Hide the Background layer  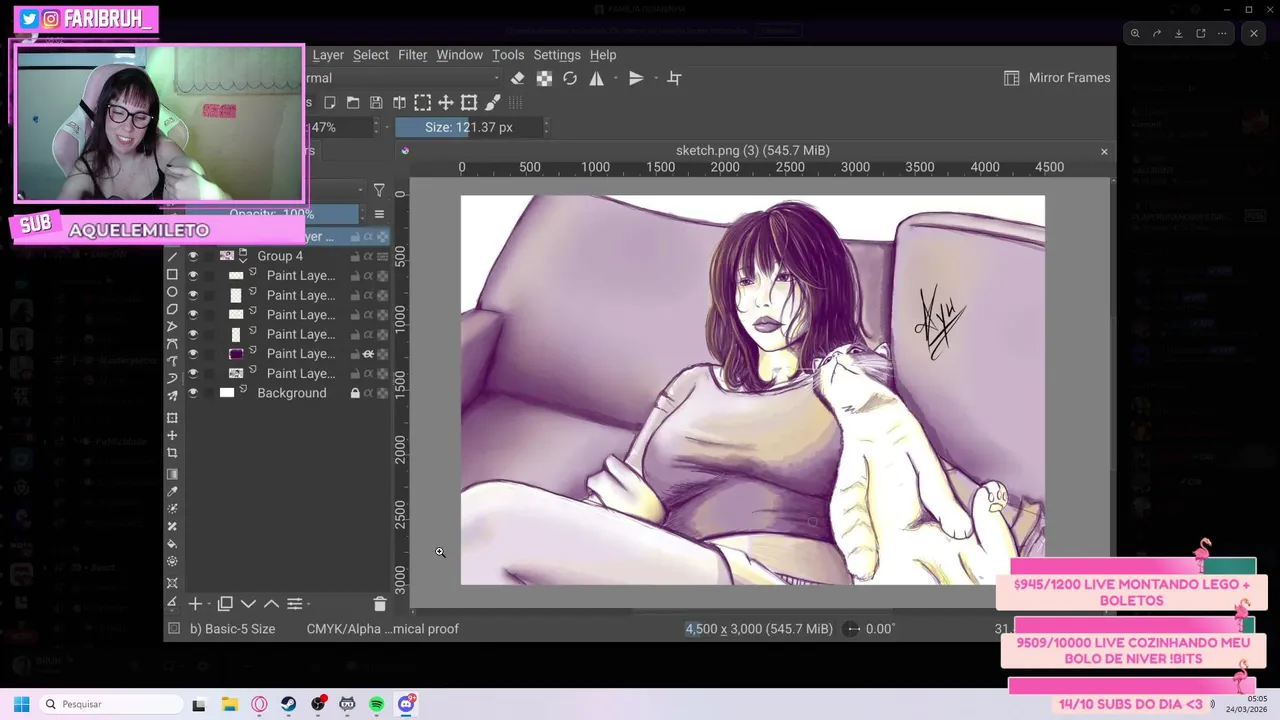coord(193,393)
